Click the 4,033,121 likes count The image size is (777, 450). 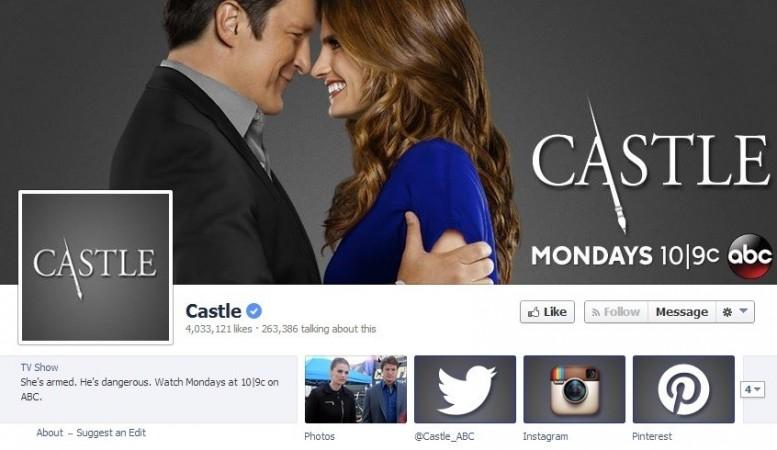[219, 329]
